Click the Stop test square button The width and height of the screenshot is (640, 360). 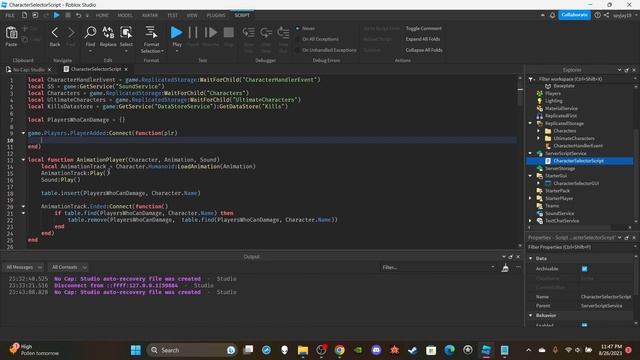(229, 33)
